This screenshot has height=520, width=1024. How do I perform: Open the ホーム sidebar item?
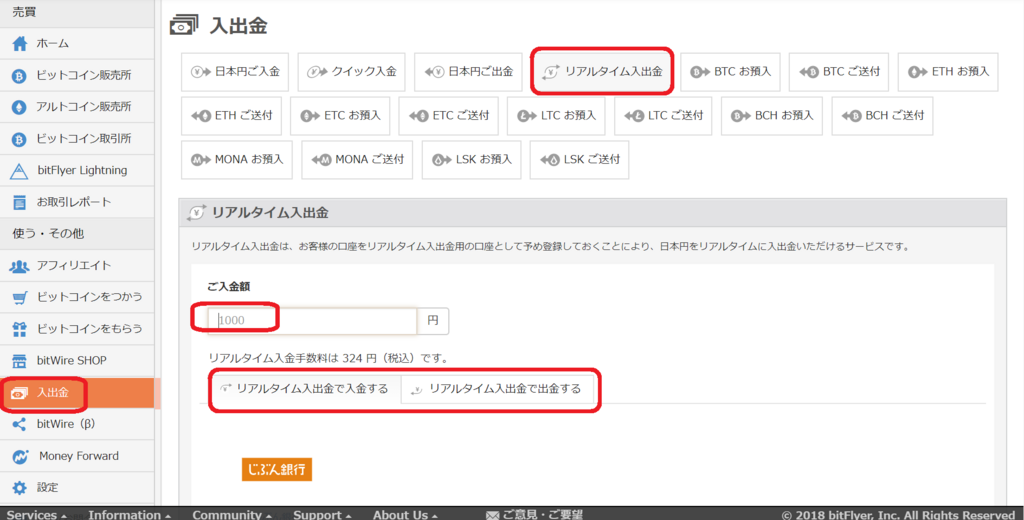click(x=76, y=44)
